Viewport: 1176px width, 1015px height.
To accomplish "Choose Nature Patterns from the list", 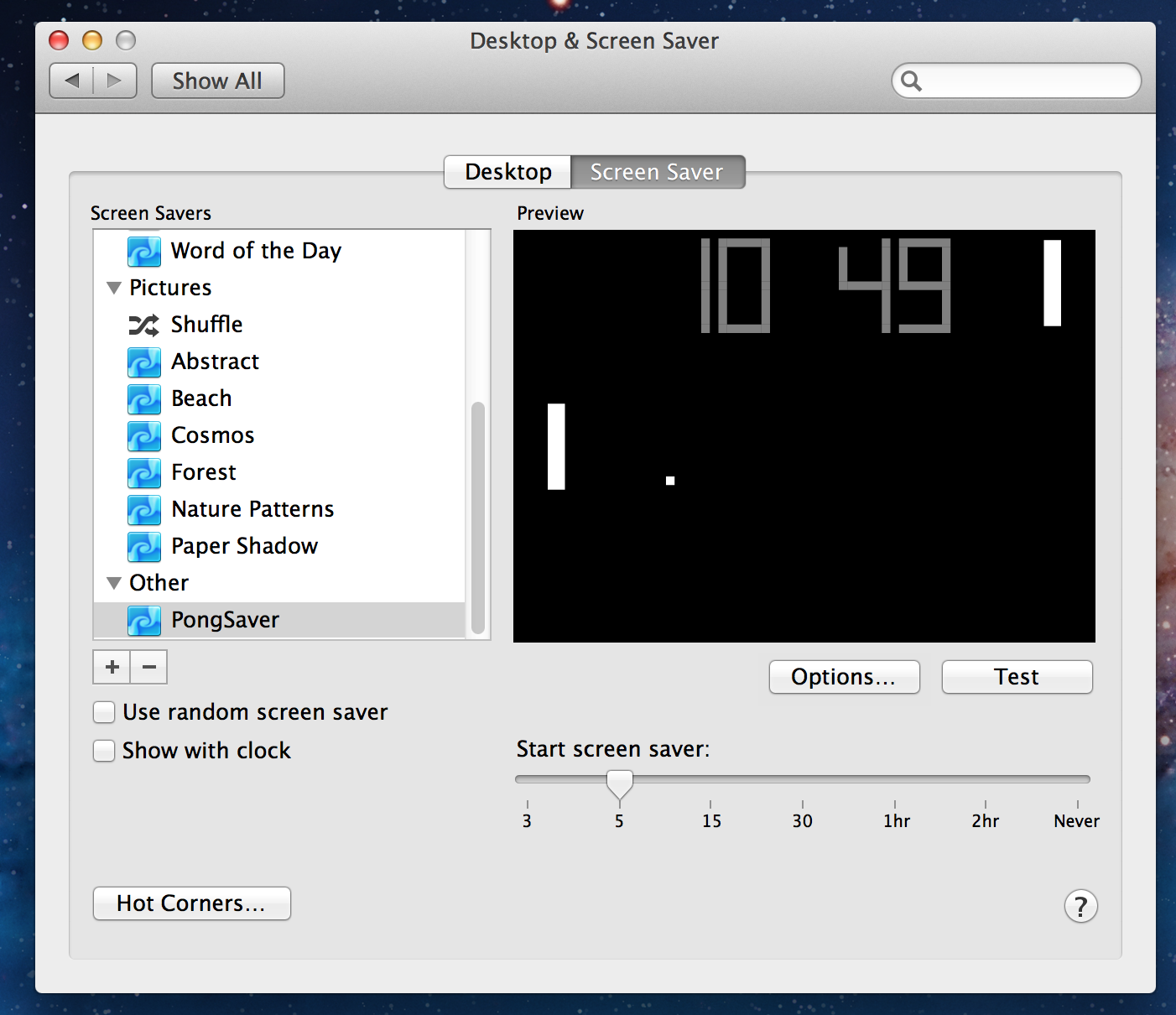I will click(x=252, y=509).
